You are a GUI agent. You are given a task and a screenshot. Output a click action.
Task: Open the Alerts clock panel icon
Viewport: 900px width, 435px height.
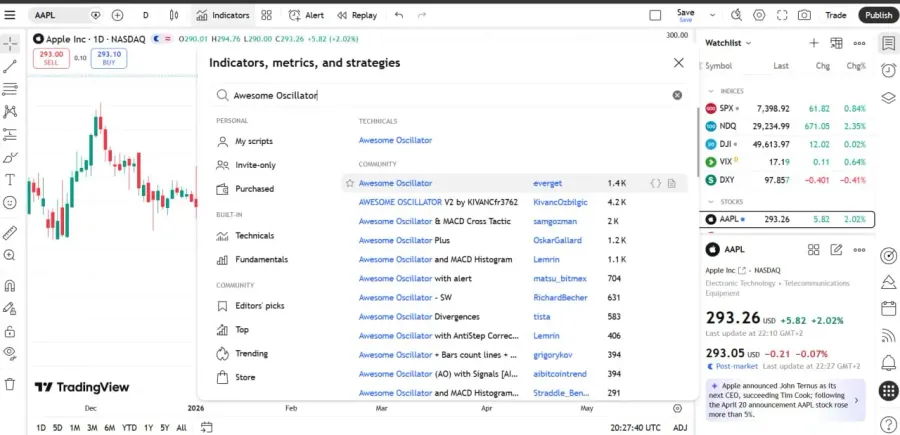pos(889,70)
